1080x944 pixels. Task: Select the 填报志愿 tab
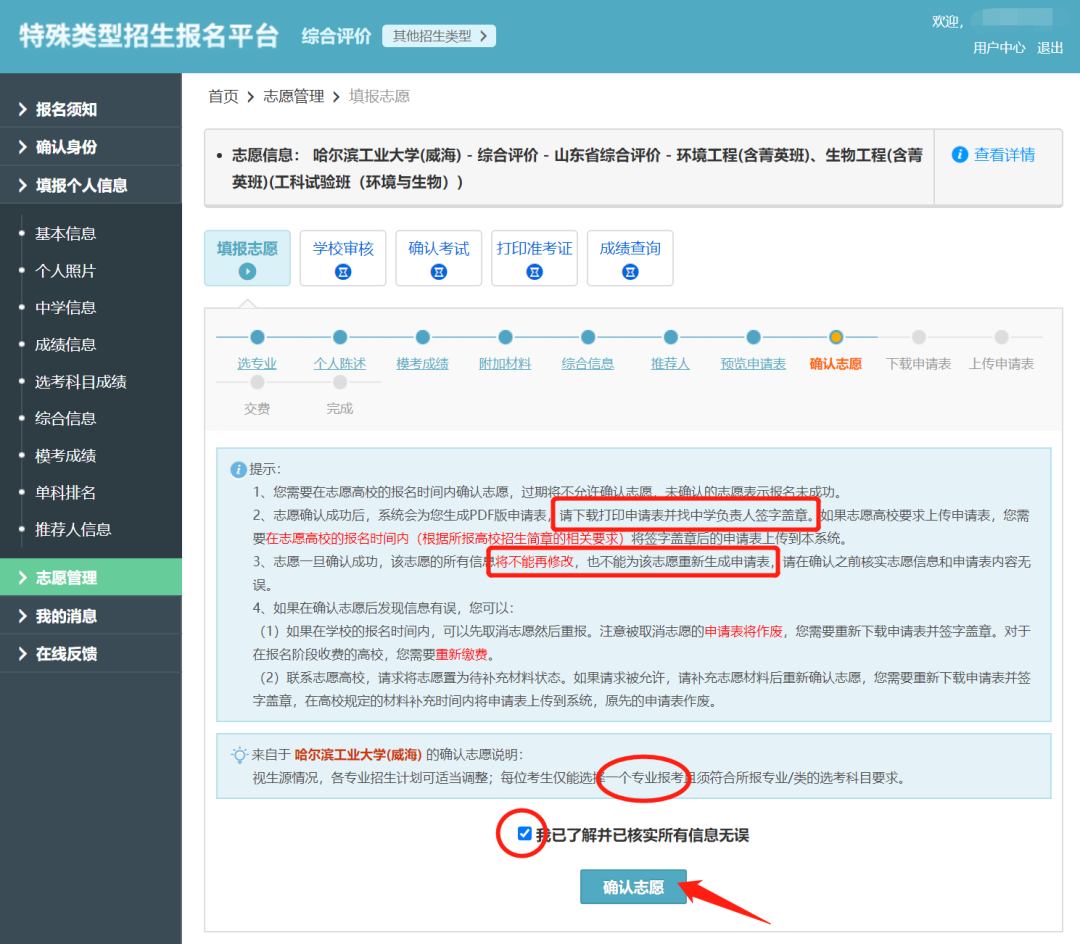coord(247,258)
